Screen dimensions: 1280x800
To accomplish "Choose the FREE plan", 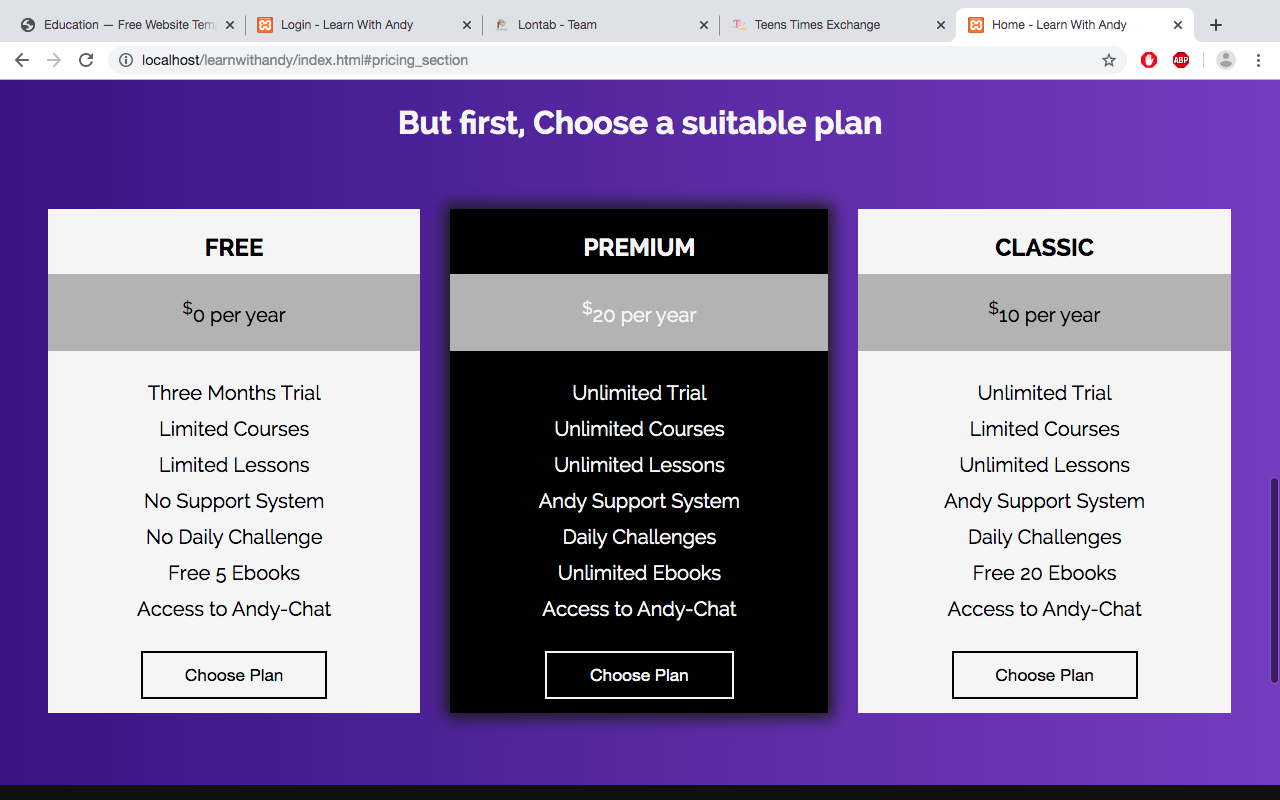I will 234,675.
